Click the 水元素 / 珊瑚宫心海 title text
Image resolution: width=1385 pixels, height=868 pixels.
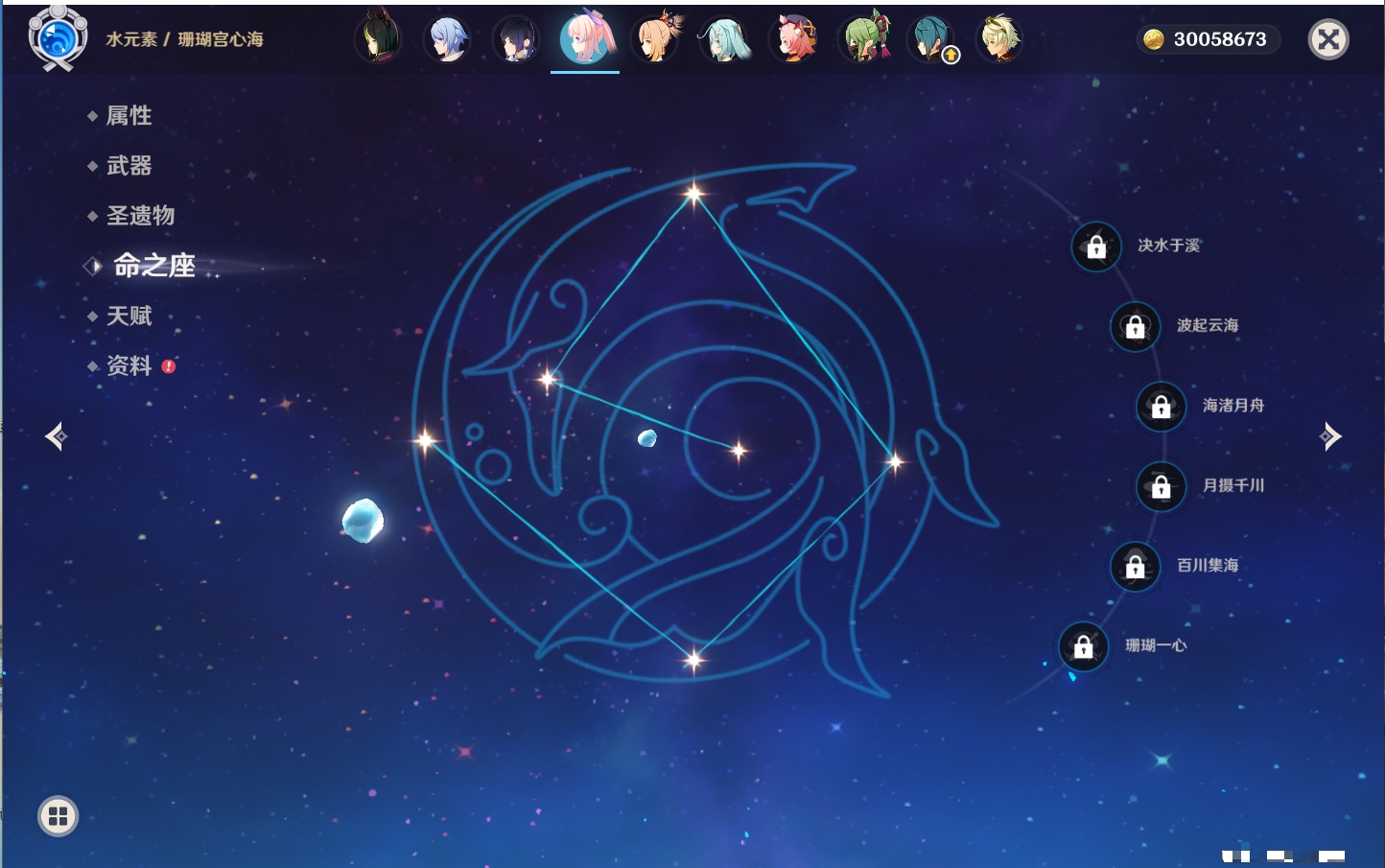[x=184, y=39]
